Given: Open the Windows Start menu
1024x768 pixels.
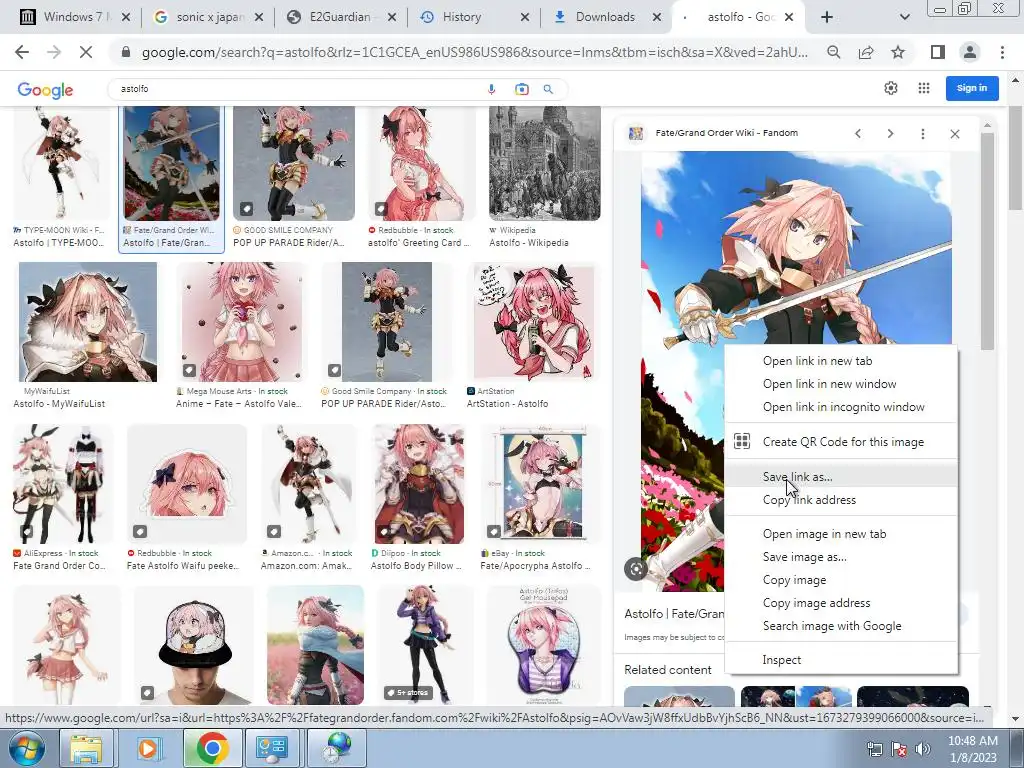Looking at the screenshot, I should click(26, 748).
